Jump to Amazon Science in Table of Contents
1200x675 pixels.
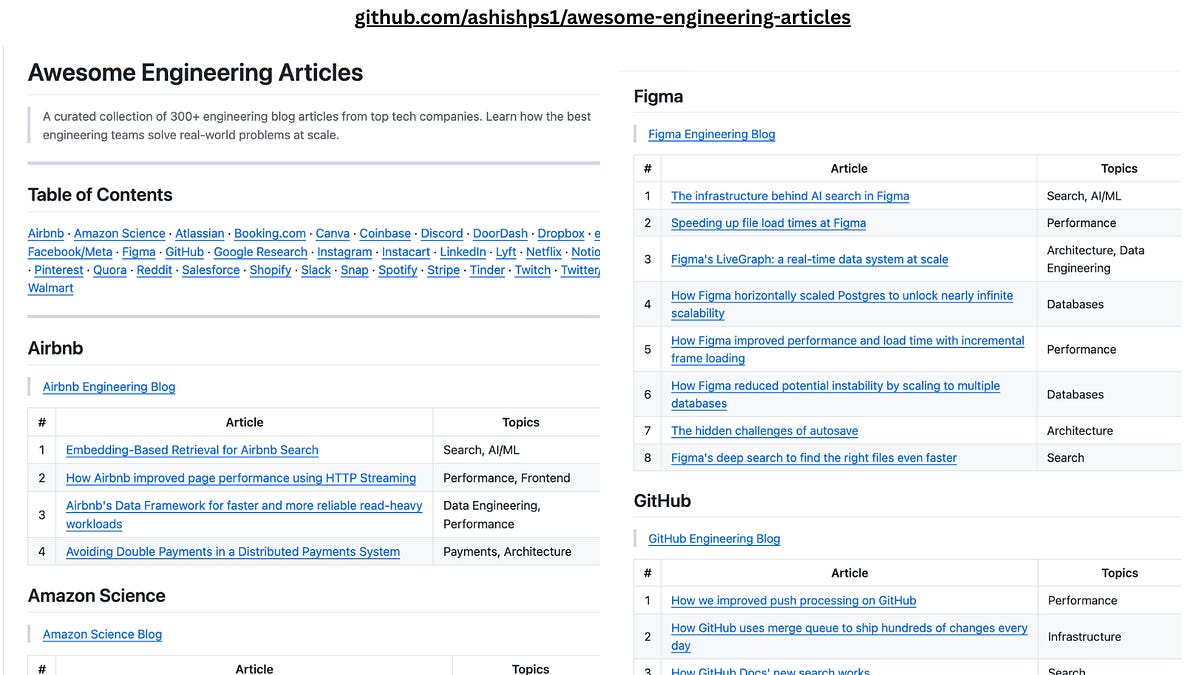[x=119, y=234]
